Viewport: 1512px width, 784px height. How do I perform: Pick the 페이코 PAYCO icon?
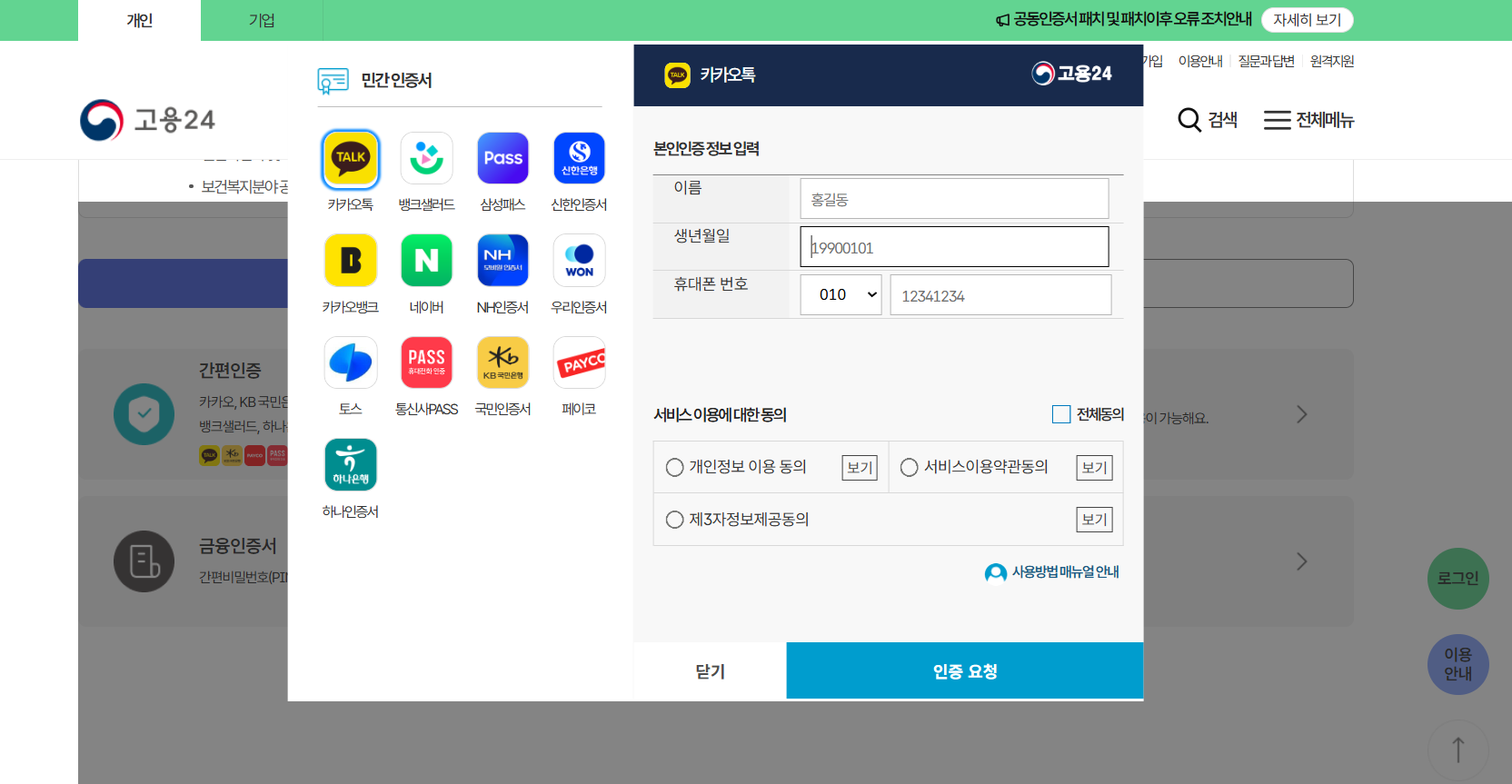pos(579,362)
